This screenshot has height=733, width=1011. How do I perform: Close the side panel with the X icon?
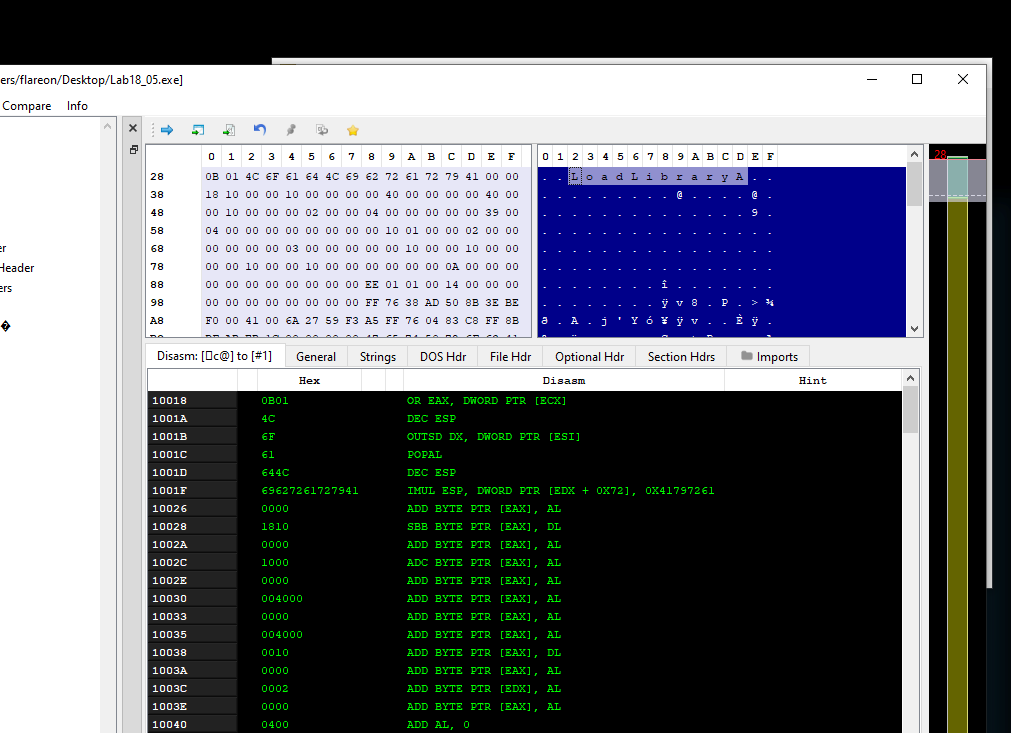click(133, 128)
